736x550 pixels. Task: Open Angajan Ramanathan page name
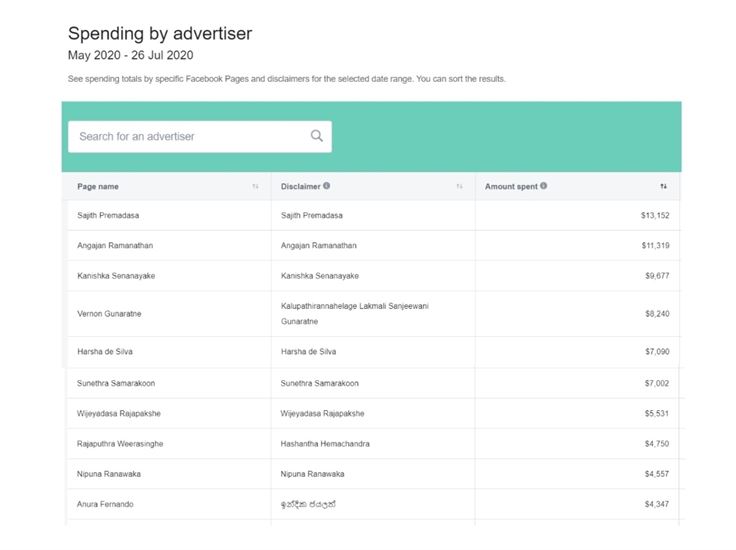tap(115, 245)
